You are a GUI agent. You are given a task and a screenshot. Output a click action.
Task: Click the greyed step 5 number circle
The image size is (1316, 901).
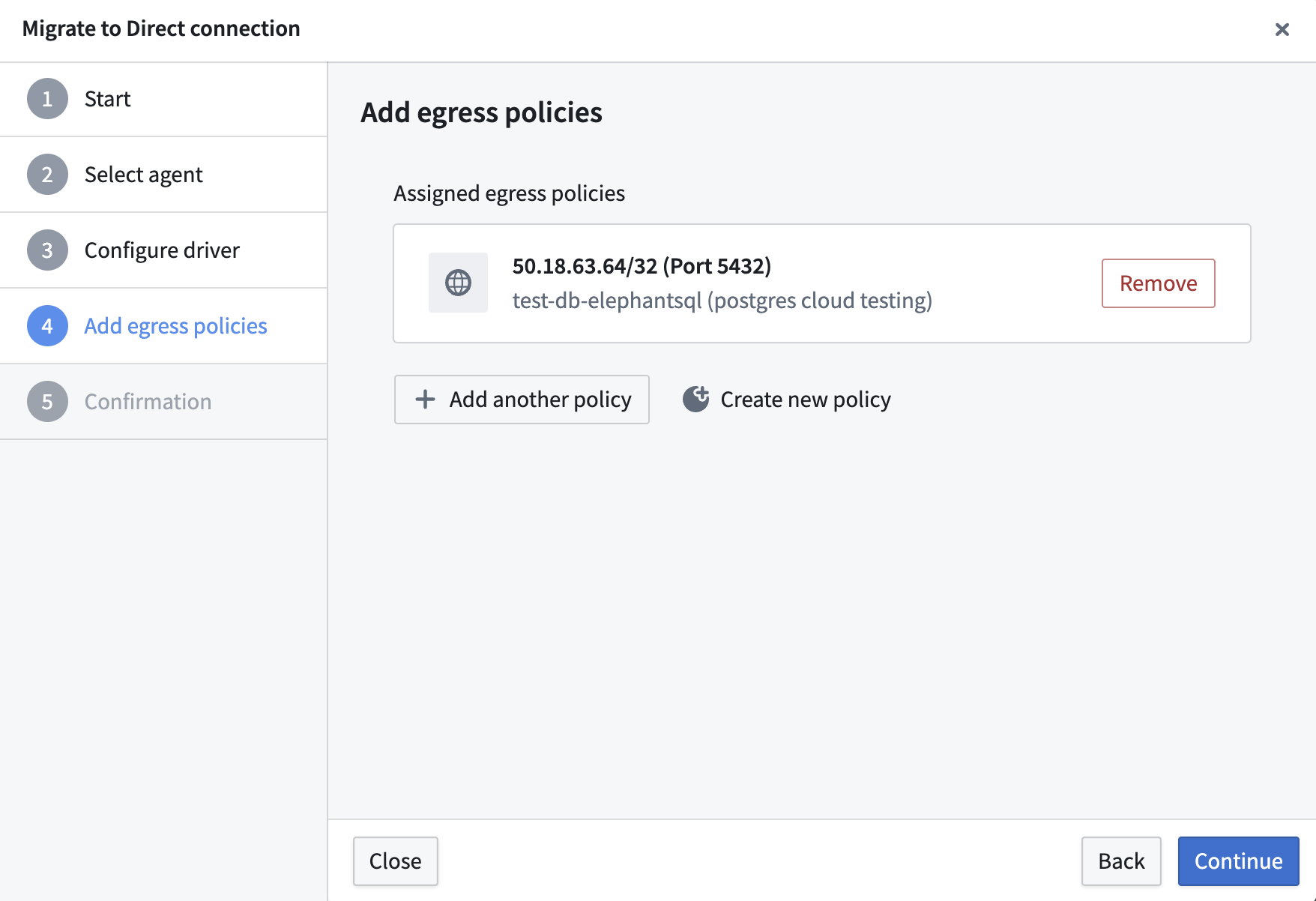pyautogui.click(x=47, y=402)
